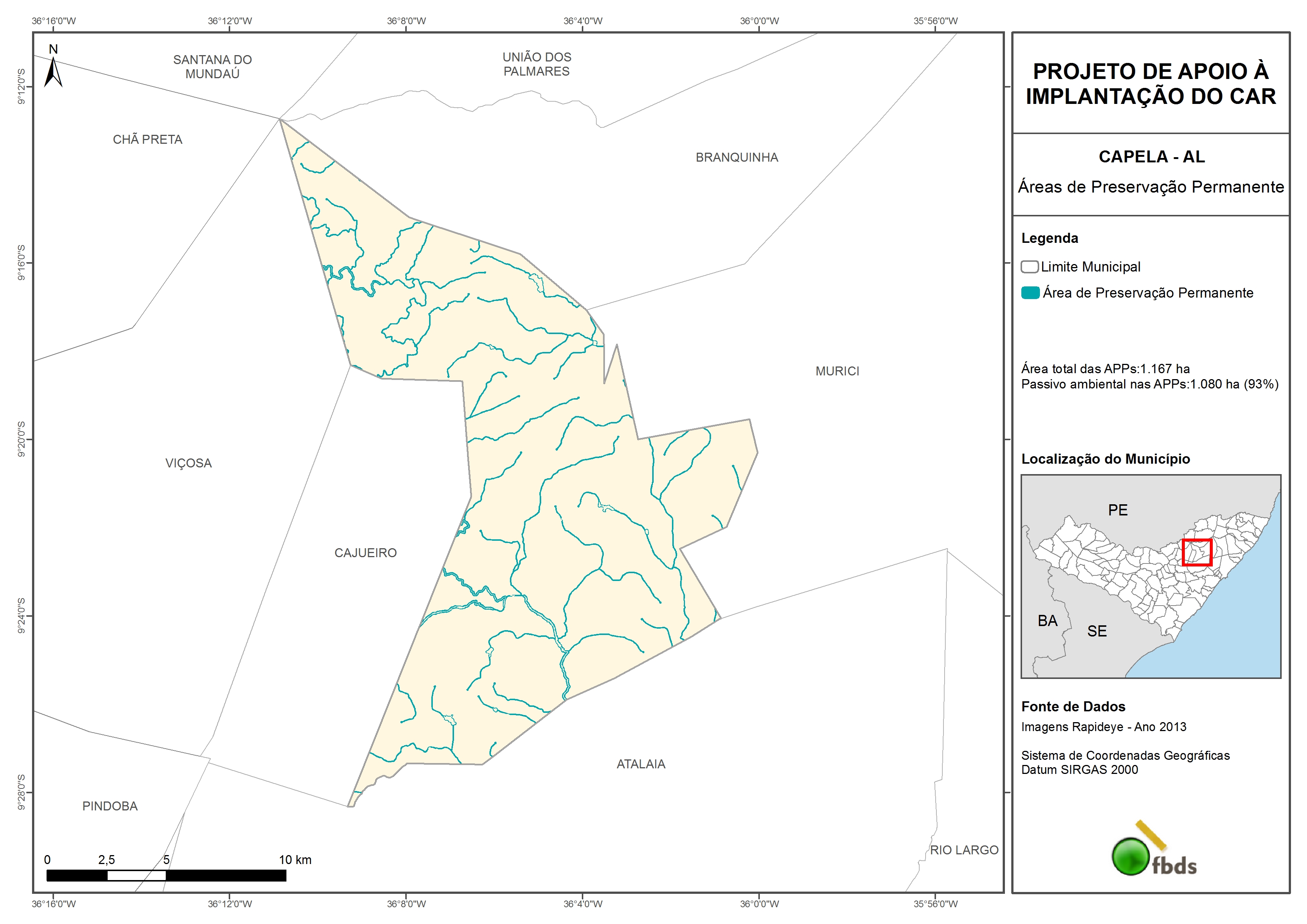Screen dimensions: 1307x924
Task: Click the Fonte de Dados heading
Action: click(1073, 707)
